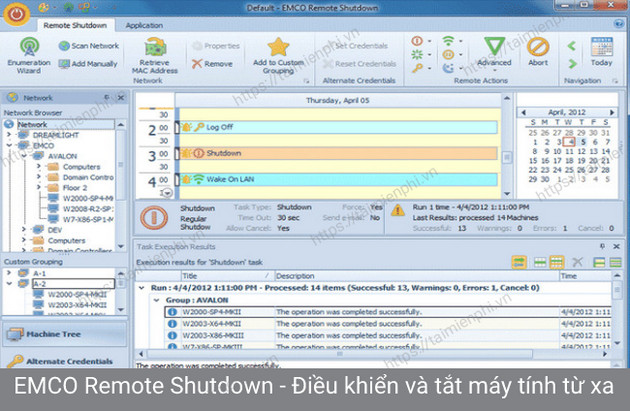Screen dimensions: 630x411
Task: Sort results by Title column
Action: [227, 276]
